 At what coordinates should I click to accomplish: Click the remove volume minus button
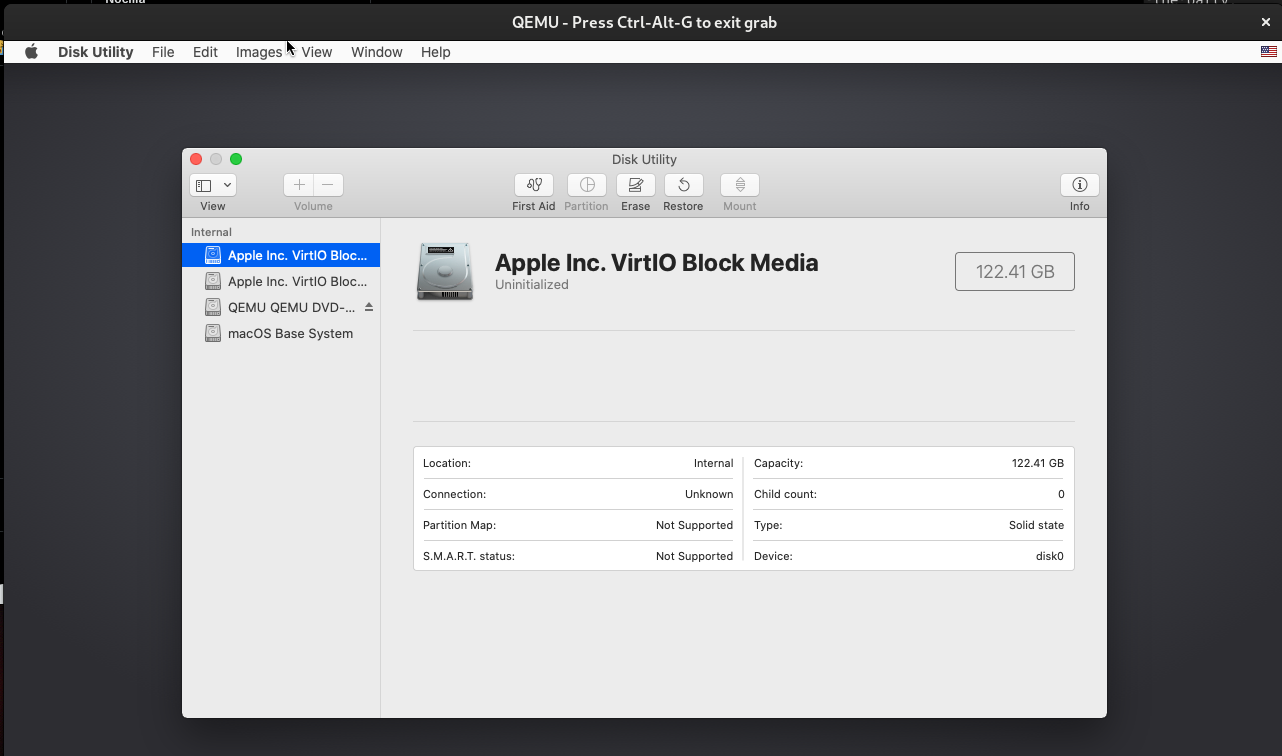(328, 185)
